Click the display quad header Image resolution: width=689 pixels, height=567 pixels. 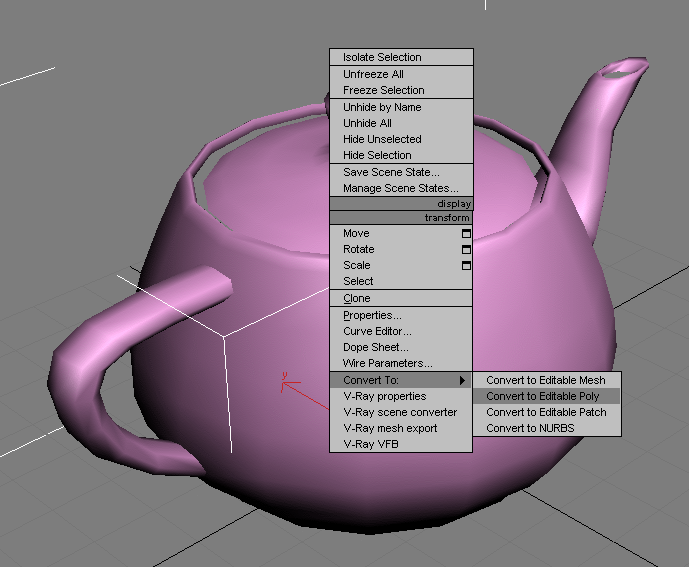(401, 204)
